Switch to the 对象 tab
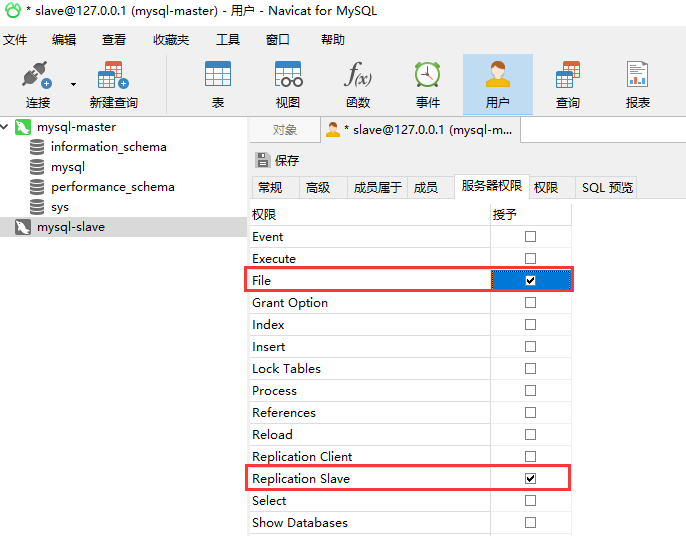 285,130
